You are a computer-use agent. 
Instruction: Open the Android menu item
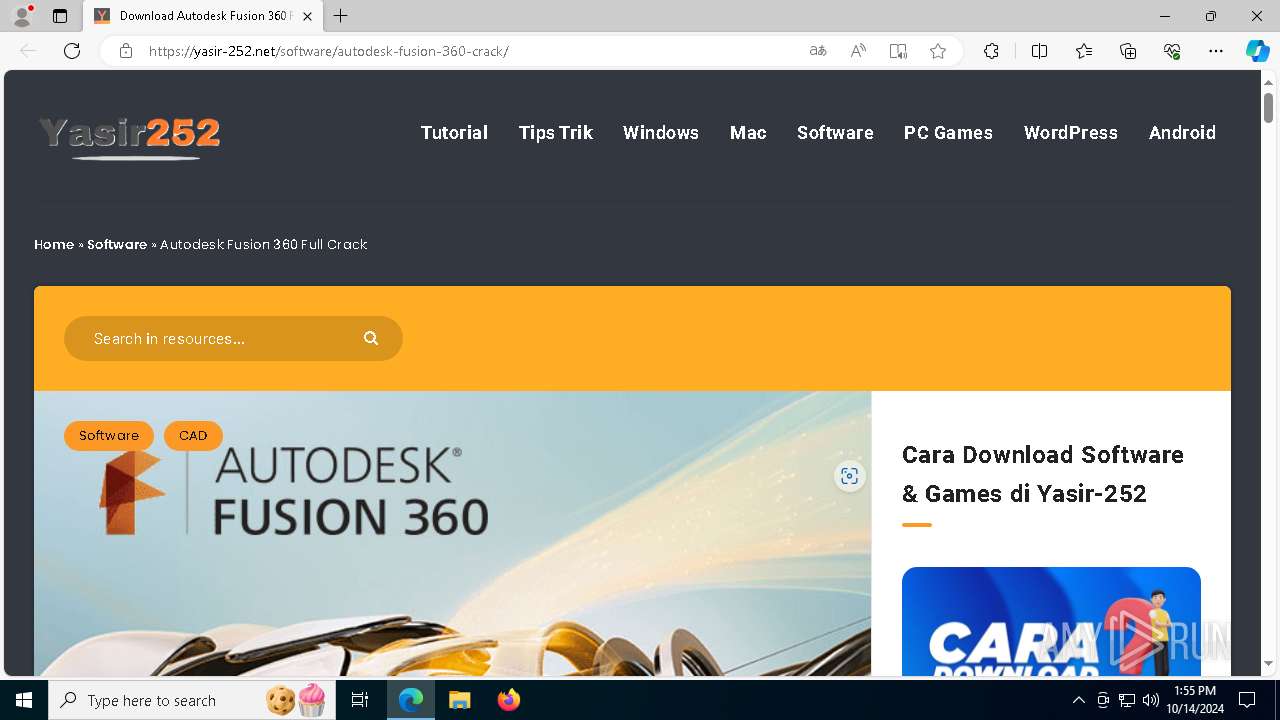pos(1182,133)
